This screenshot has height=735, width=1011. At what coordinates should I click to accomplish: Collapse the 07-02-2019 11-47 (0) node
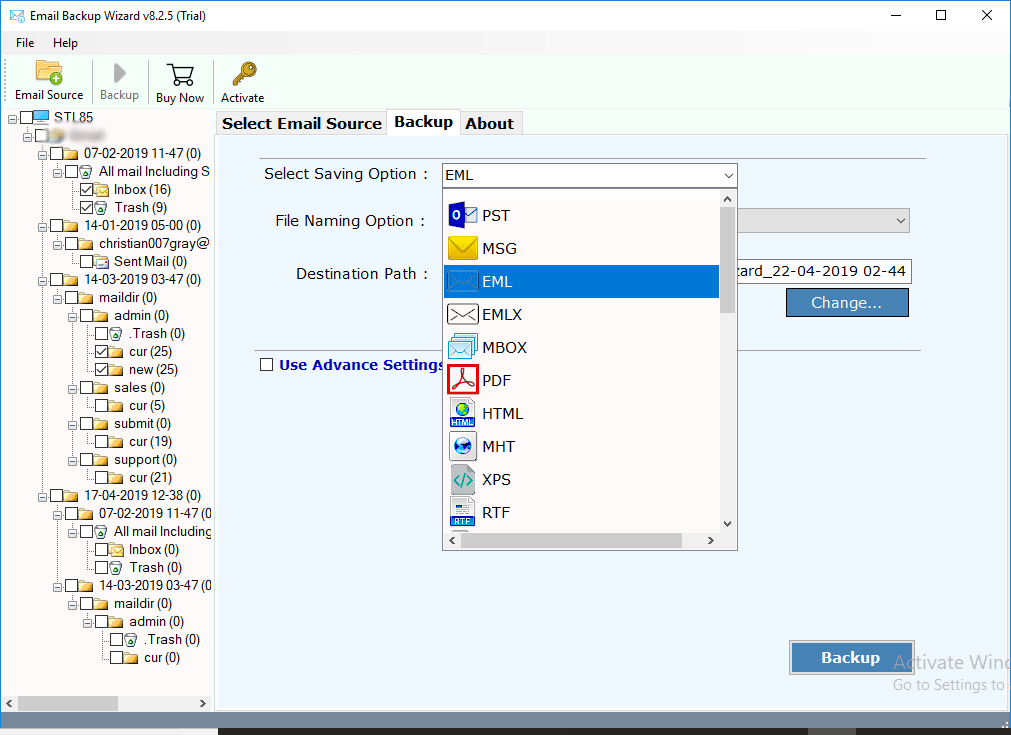(43, 155)
